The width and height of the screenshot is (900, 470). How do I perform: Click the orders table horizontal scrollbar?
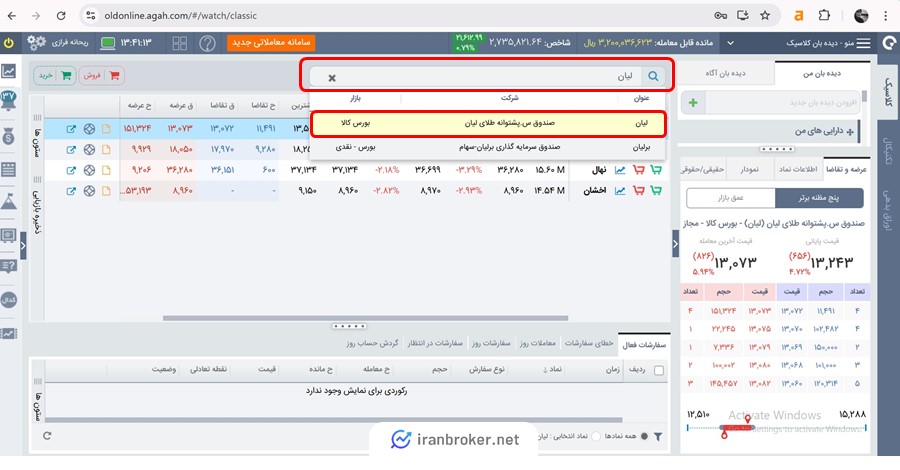coord(333,420)
